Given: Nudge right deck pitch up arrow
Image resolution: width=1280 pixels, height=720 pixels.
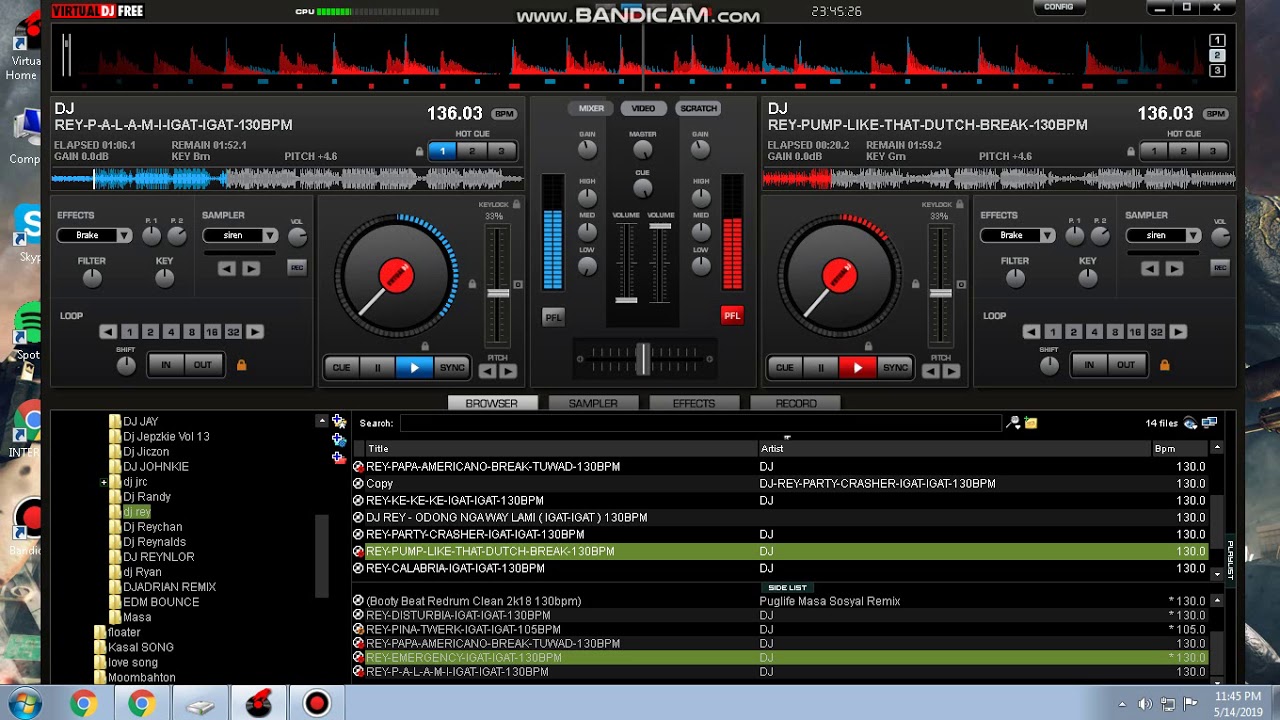Looking at the screenshot, I should click(x=951, y=371).
